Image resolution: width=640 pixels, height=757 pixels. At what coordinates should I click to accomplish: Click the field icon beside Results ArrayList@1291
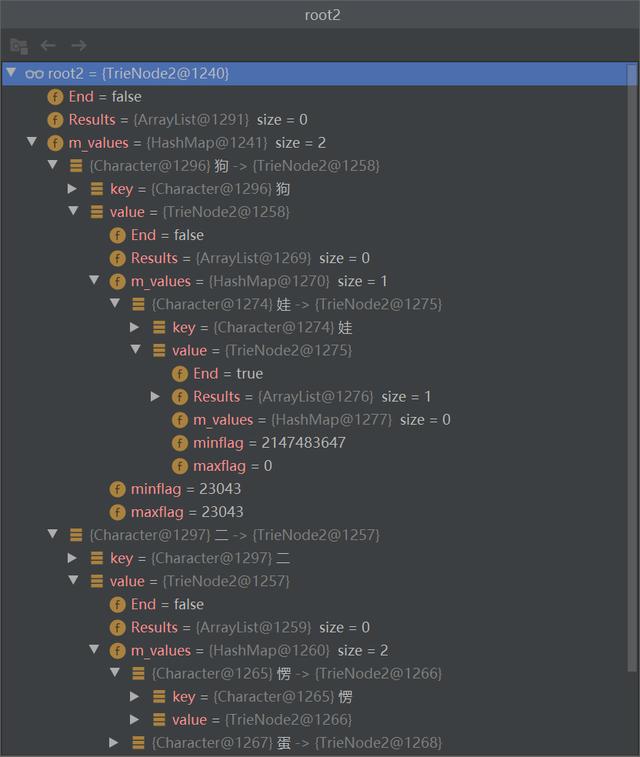tap(56, 120)
